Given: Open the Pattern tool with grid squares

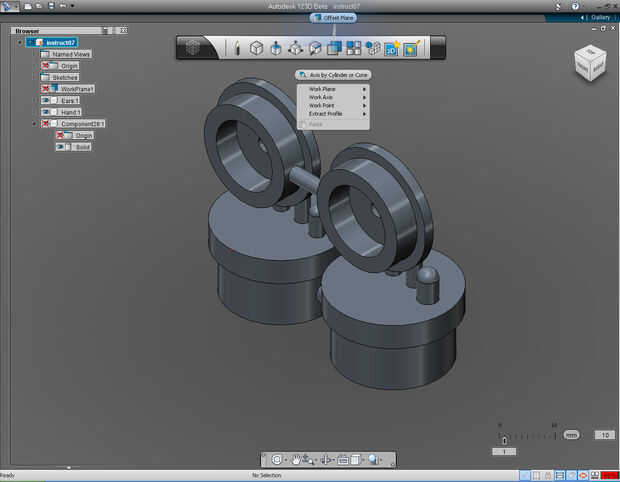Looking at the screenshot, I should pos(353,47).
